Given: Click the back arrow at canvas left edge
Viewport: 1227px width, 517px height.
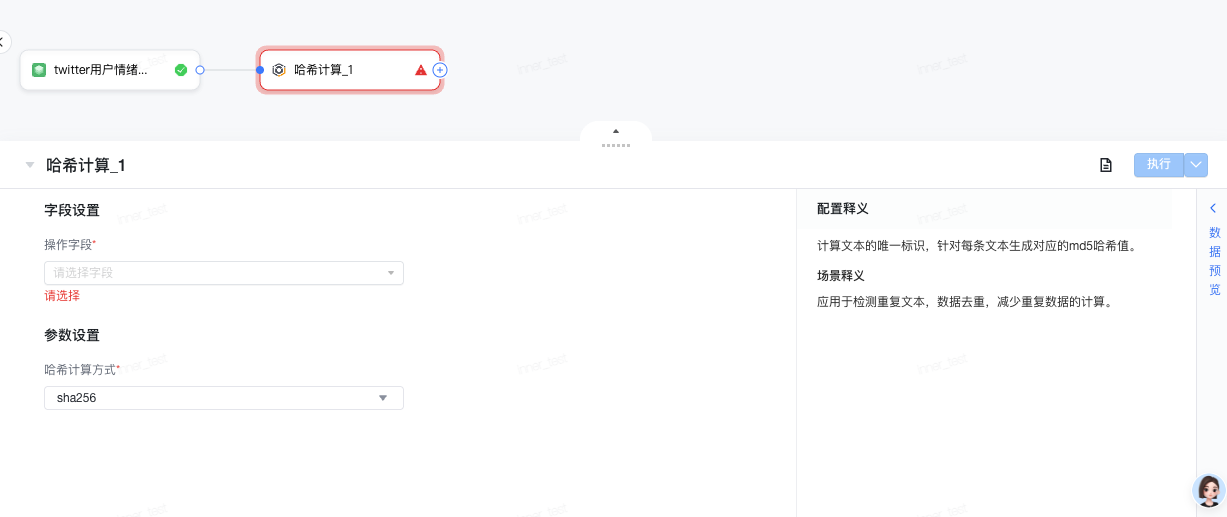Looking at the screenshot, I should pyautogui.click(x=3, y=42).
